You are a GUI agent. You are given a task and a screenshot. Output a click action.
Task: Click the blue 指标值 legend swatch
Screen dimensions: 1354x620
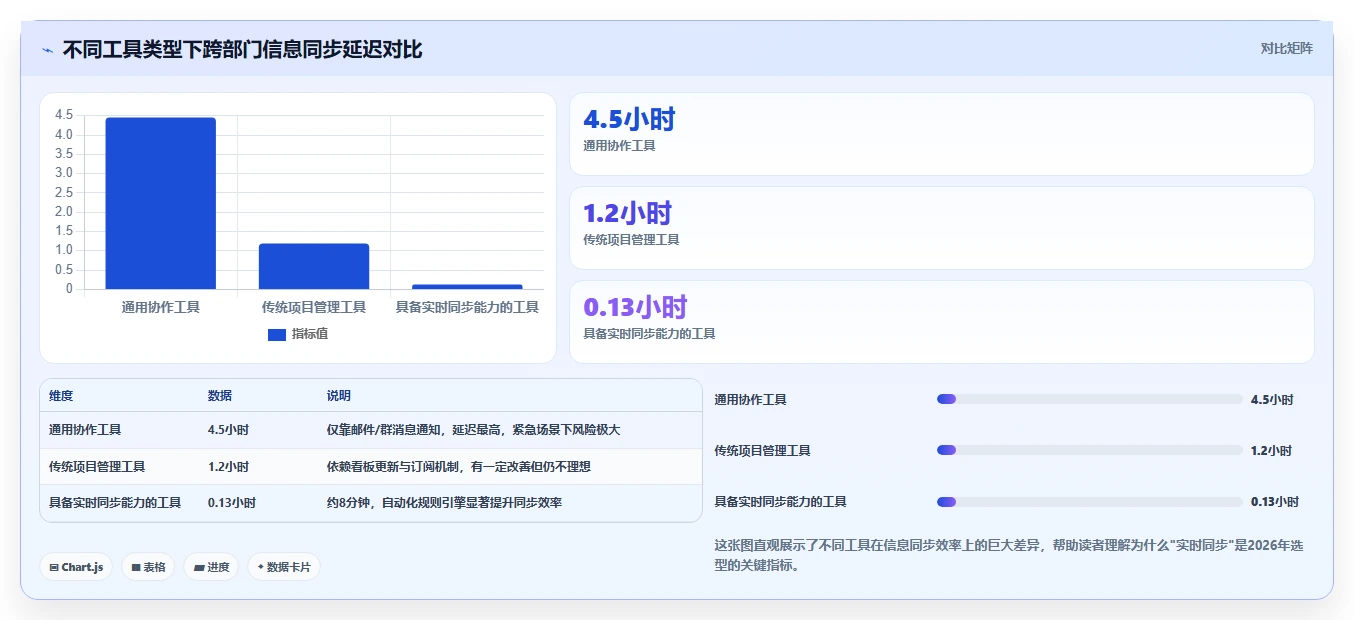tap(277, 334)
